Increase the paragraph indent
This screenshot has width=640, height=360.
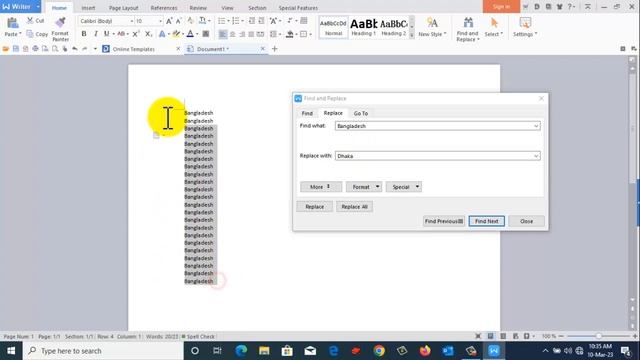point(261,21)
